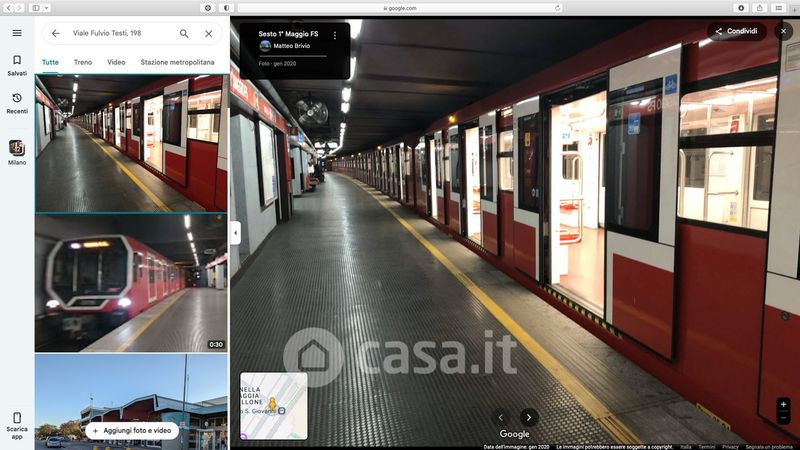Screen dimensions: 800x450
Task: Switch to the Video tab
Action: (x=116, y=62)
